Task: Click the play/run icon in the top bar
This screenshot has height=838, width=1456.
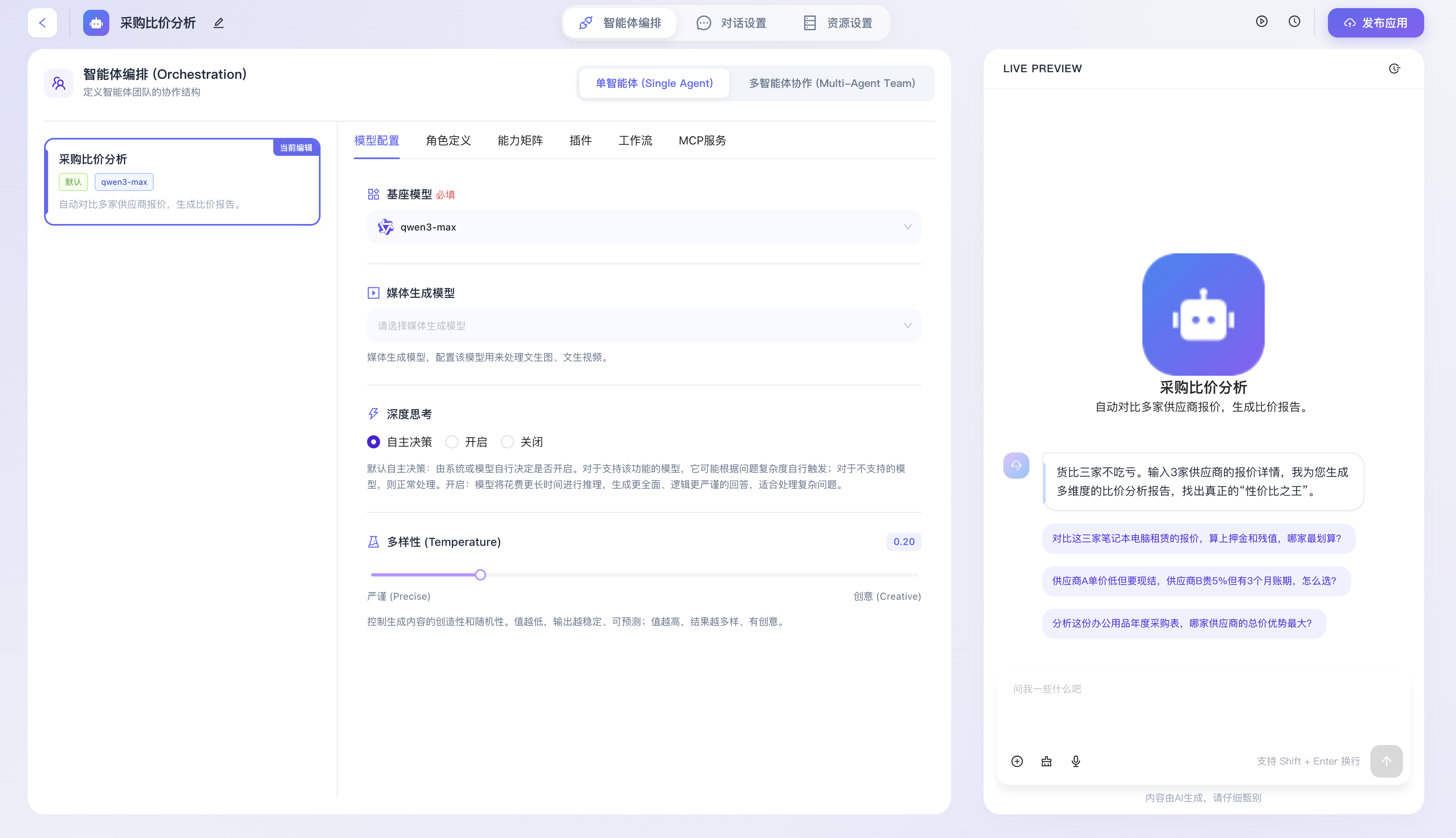Action: click(x=1261, y=22)
